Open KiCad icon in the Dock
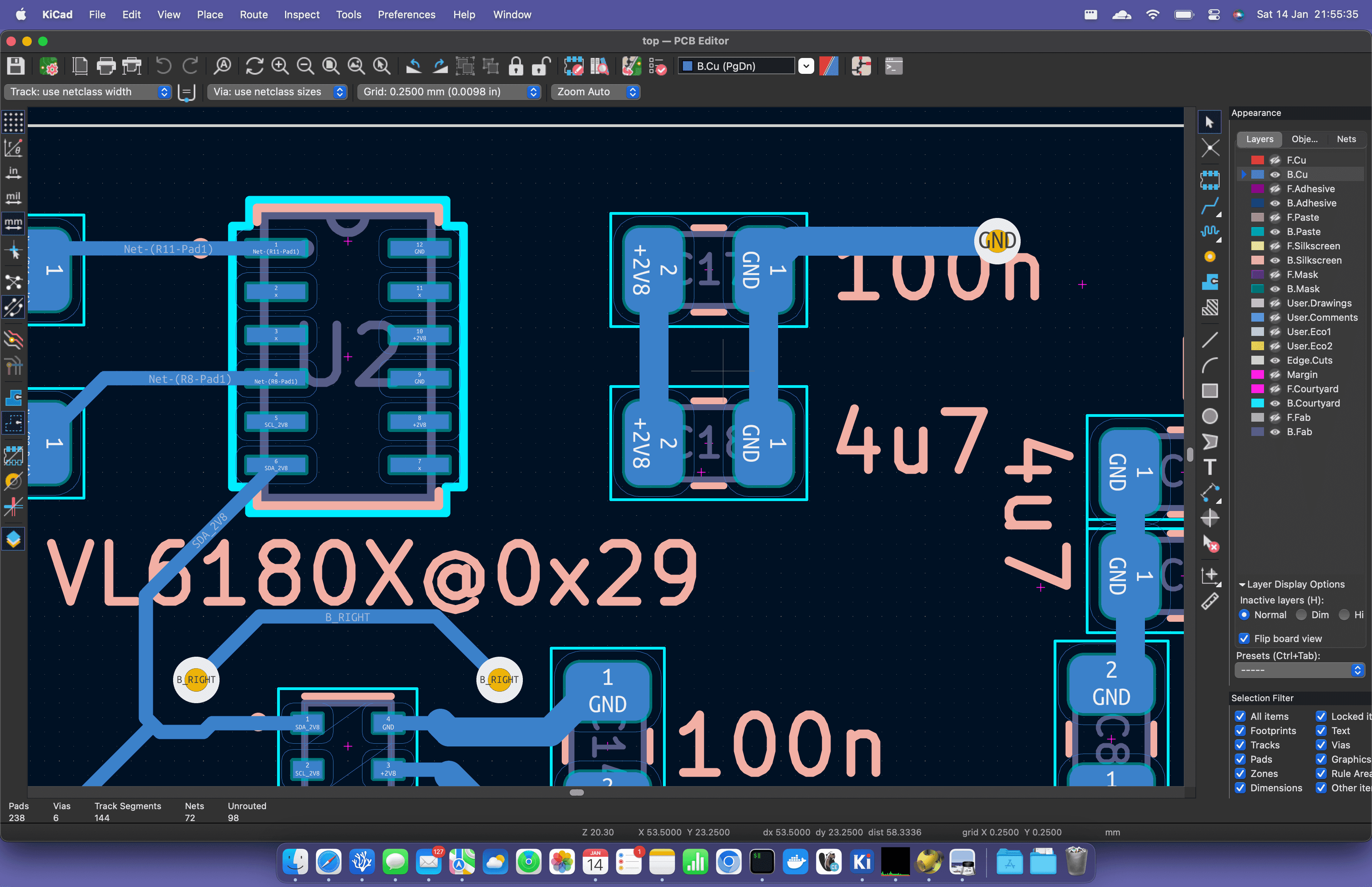 pyautogui.click(x=862, y=862)
